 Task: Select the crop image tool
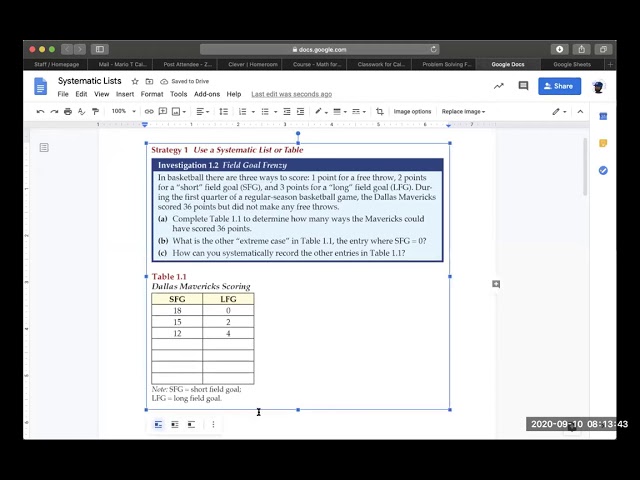coord(380,111)
